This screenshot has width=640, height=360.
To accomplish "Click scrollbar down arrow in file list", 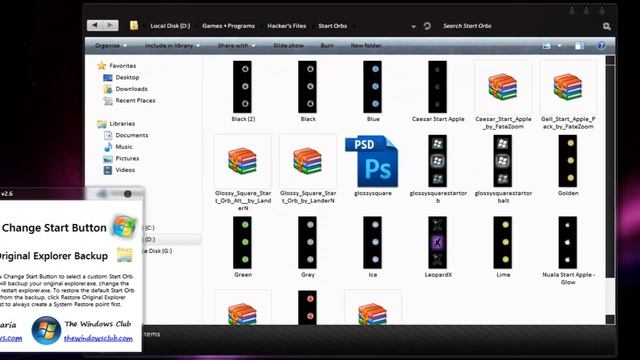I will [610, 319].
